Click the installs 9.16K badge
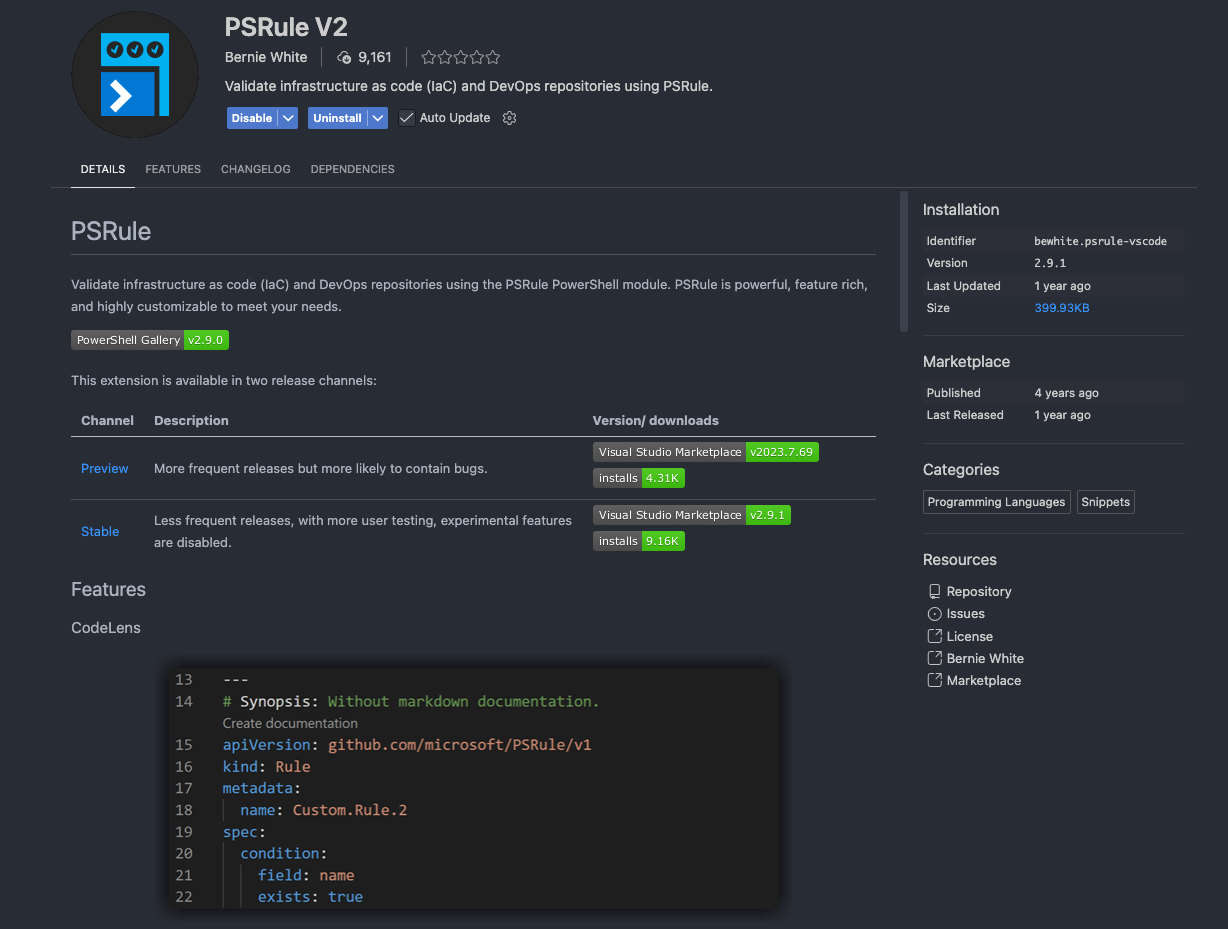1228x929 pixels. (x=639, y=541)
